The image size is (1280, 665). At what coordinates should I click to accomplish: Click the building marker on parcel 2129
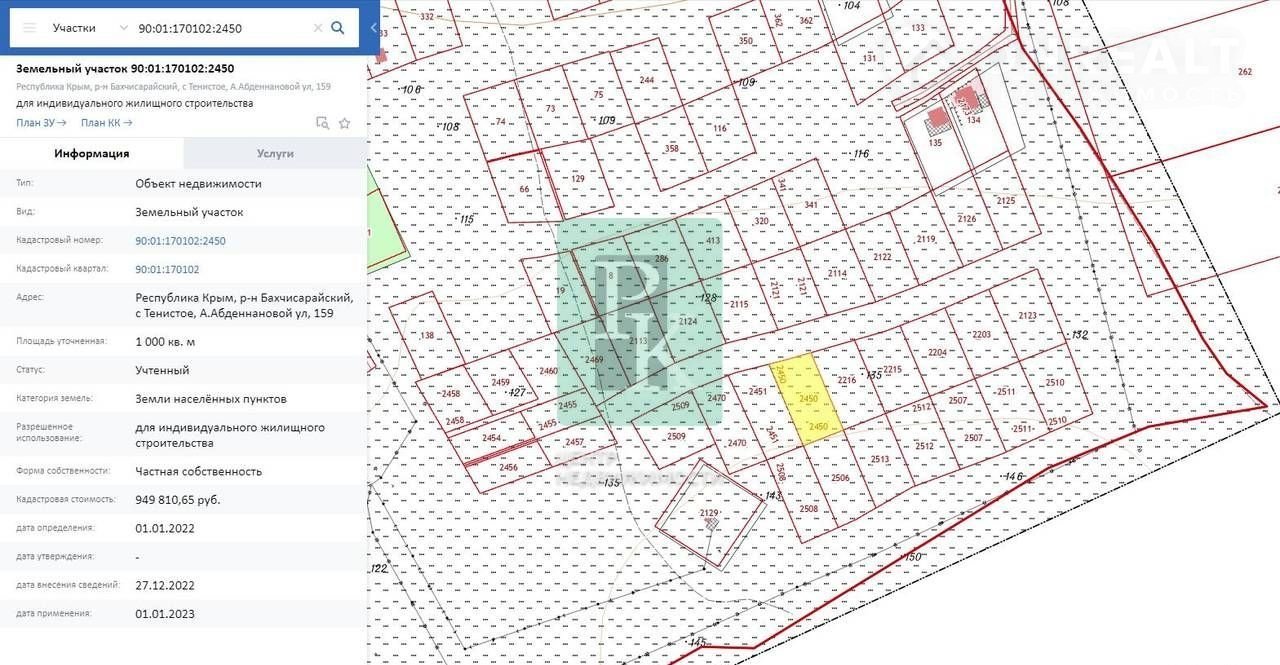[x=711, y=520]
